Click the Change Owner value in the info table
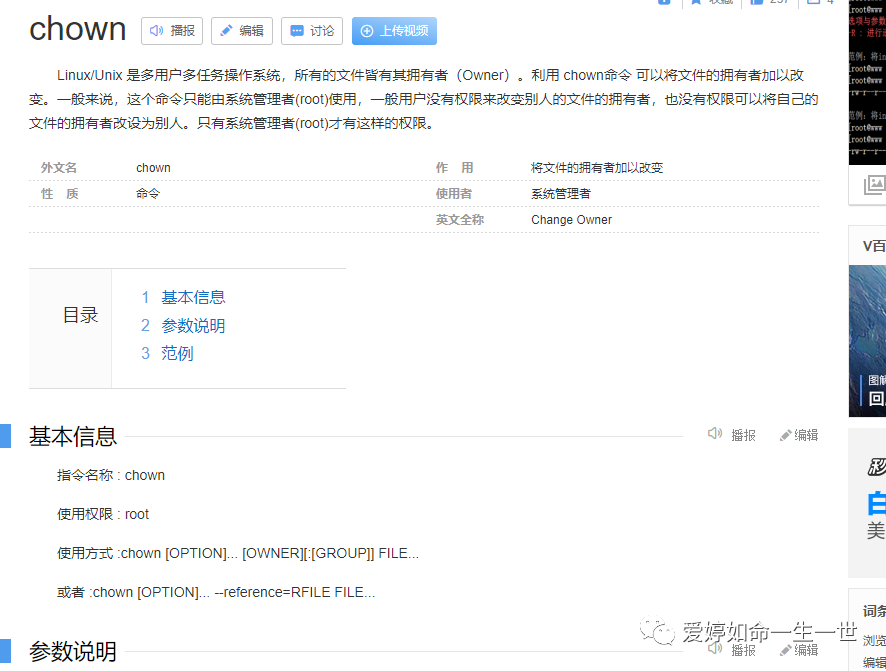This screenshot has height=671, width=886. (x=571, y=220)
